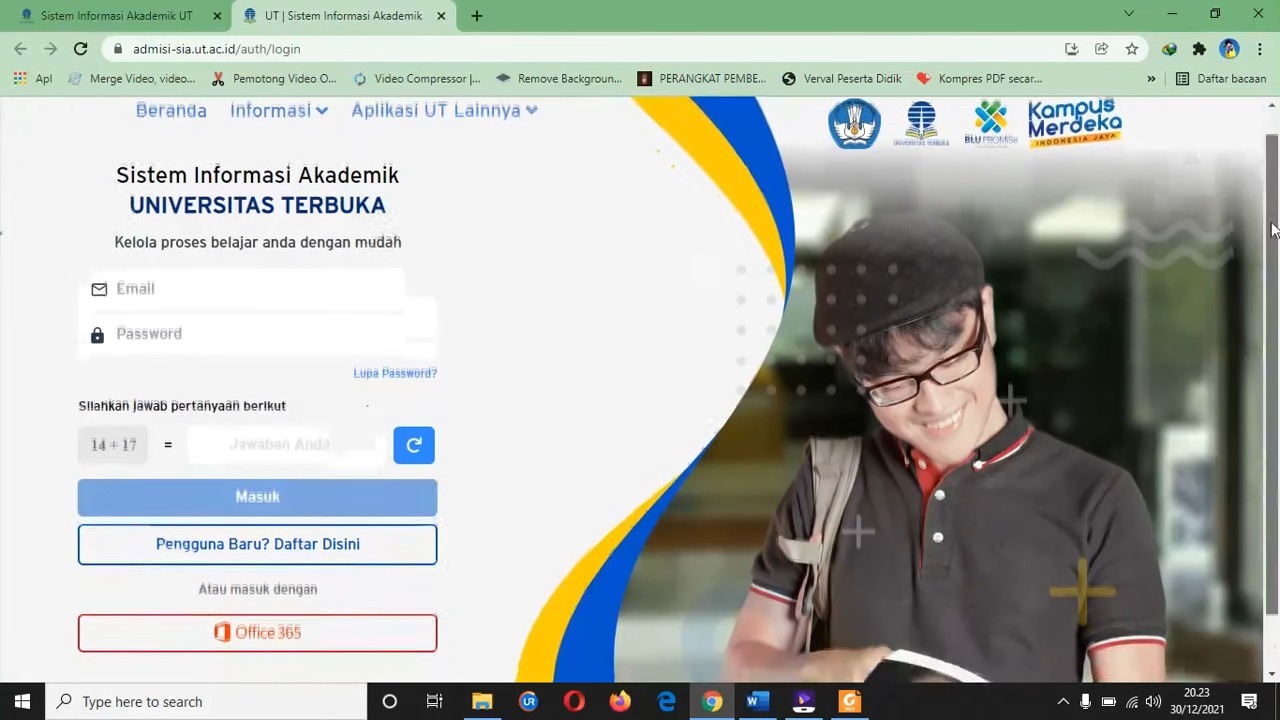This screenshot has height=720, width=1280.
Task: Click the Lupa Password? link
Action: tap(395, 373)
